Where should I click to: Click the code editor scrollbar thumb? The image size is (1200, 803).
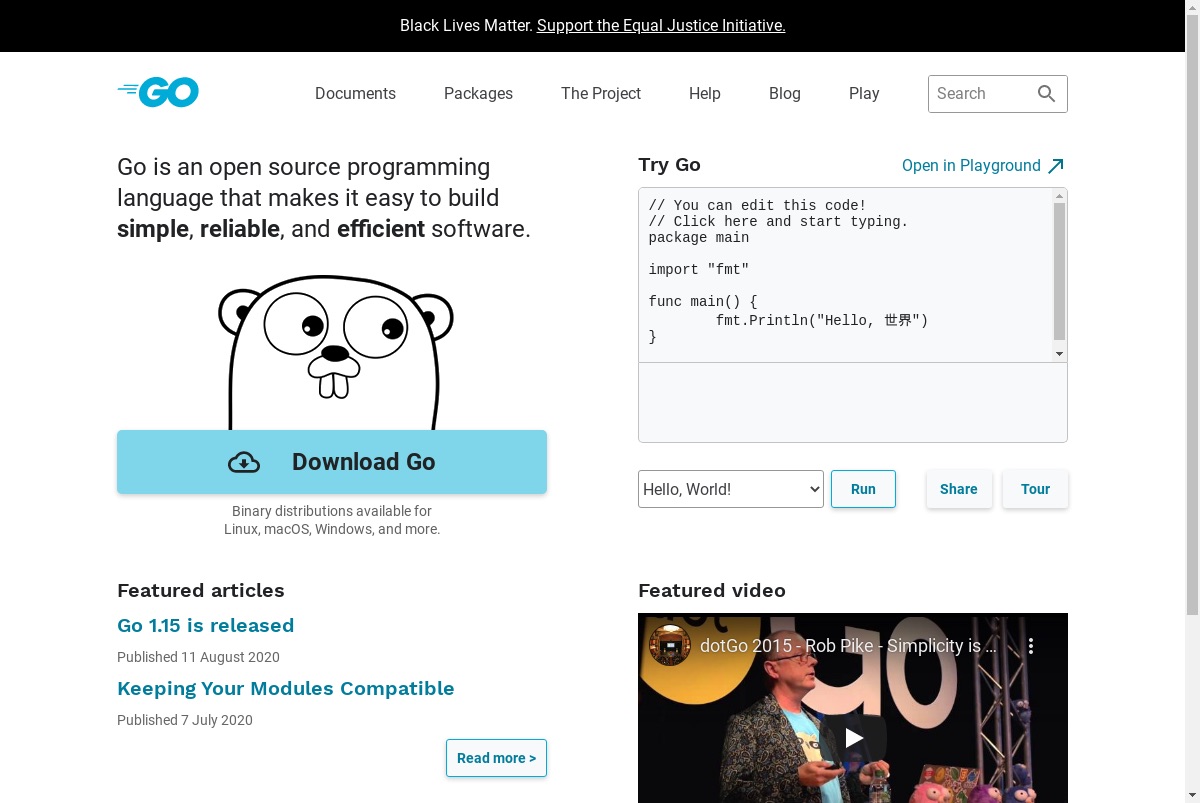[x=1059, y=272]
